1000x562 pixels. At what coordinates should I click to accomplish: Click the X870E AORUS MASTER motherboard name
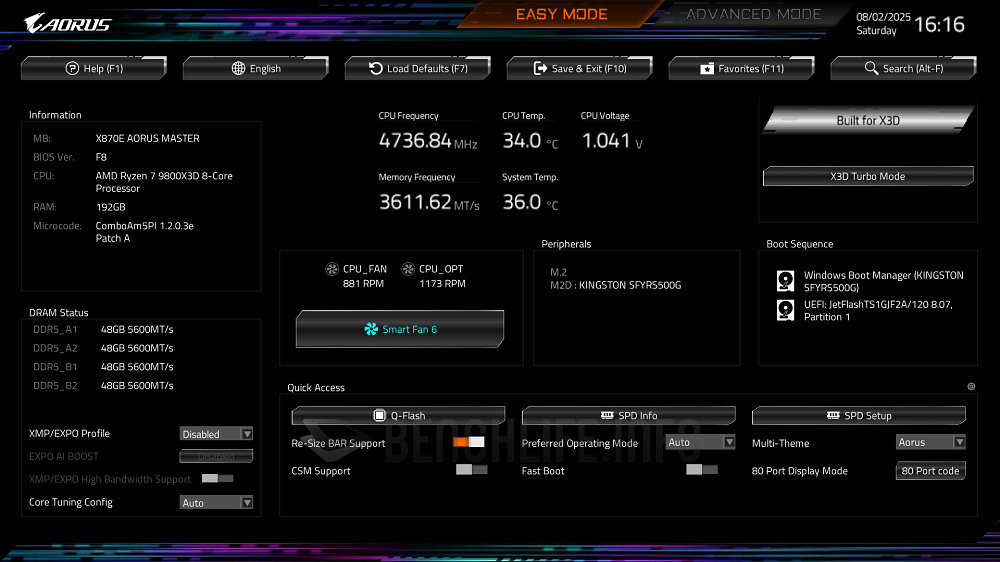click(147, 138)
